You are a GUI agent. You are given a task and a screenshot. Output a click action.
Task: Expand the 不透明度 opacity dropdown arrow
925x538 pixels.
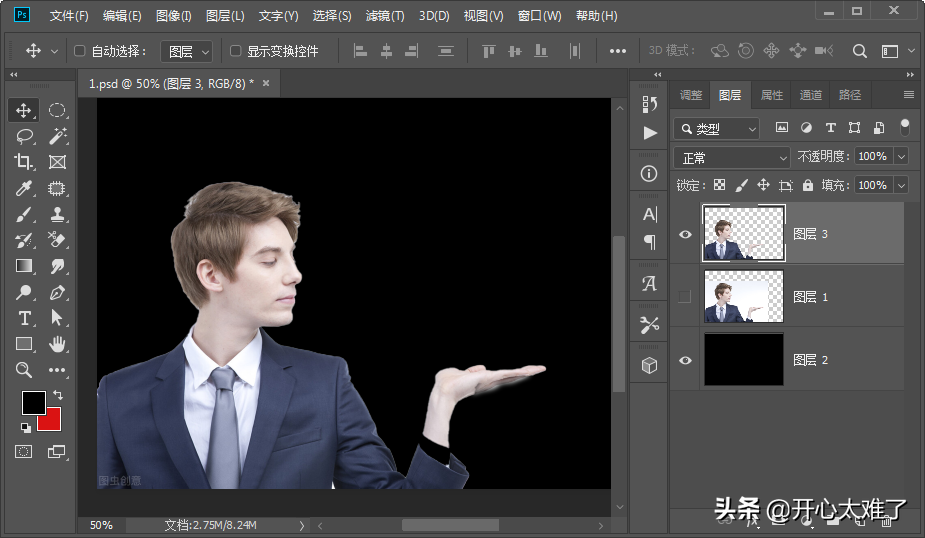pyautogui.click(x=901, y=157)
